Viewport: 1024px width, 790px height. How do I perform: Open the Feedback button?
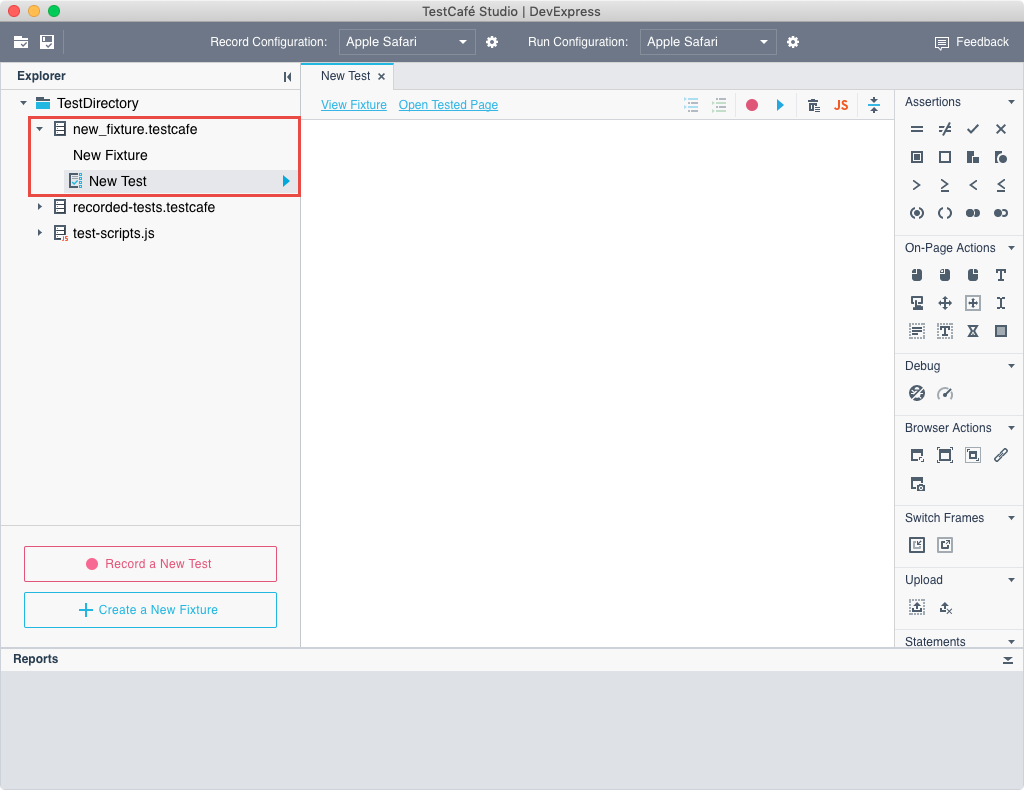point(972,42)
